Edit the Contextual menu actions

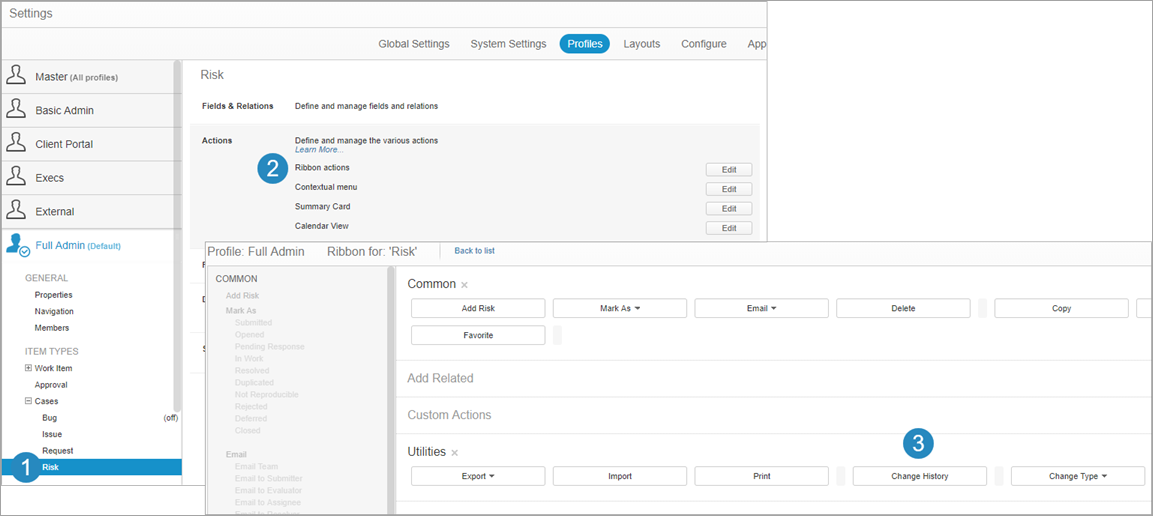[729, 189]
